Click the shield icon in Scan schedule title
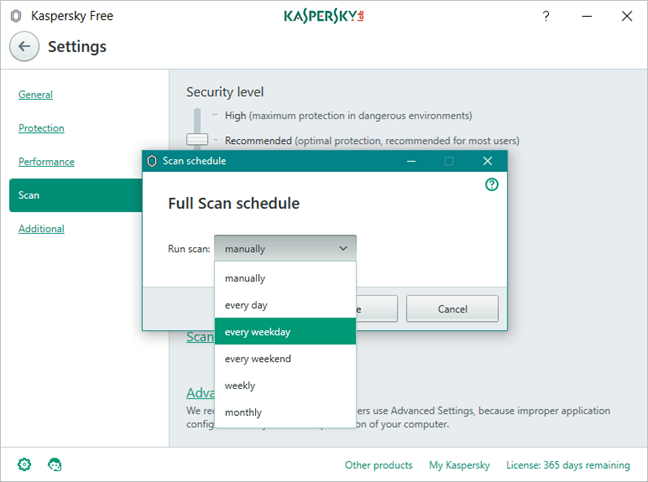This screenshot has width=648, height=482. [x=152, y=161]
